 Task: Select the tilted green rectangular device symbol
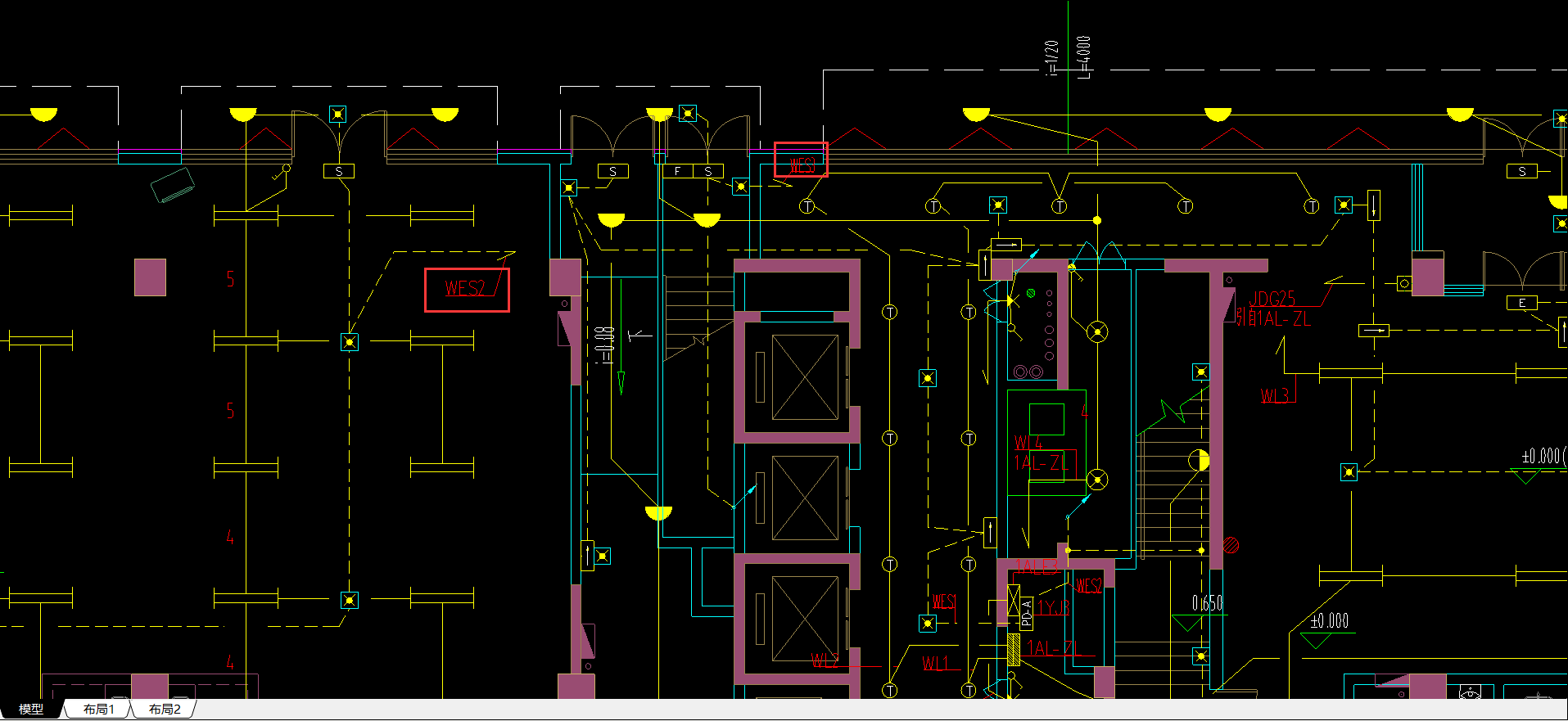click(173, 185)
